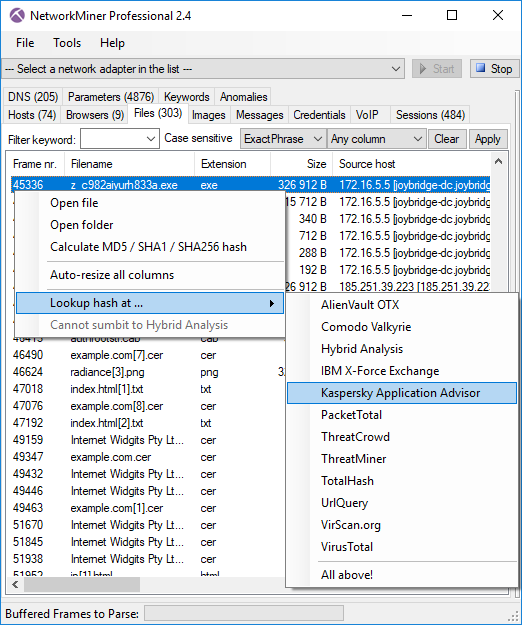Select the radiance[3].png file row
Viewport: 522px width, 625px height.
148,372
